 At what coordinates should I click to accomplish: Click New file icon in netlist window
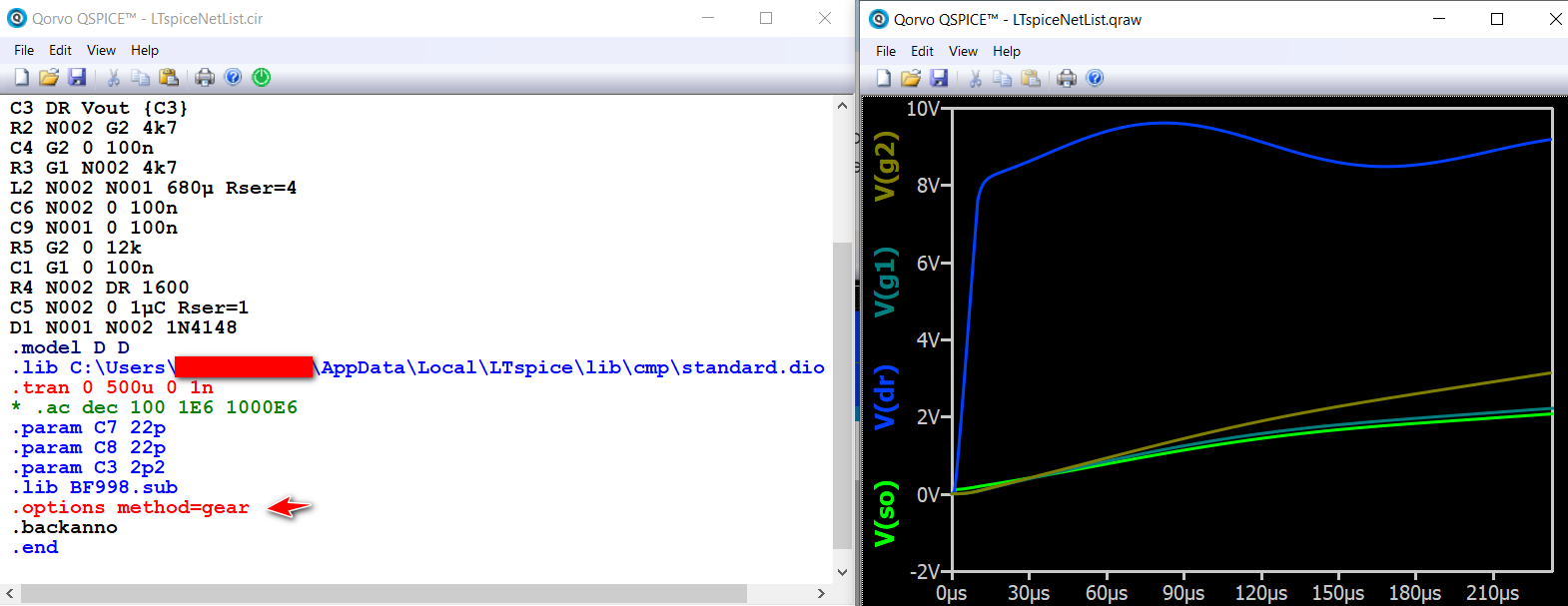[x=21, y=77]
